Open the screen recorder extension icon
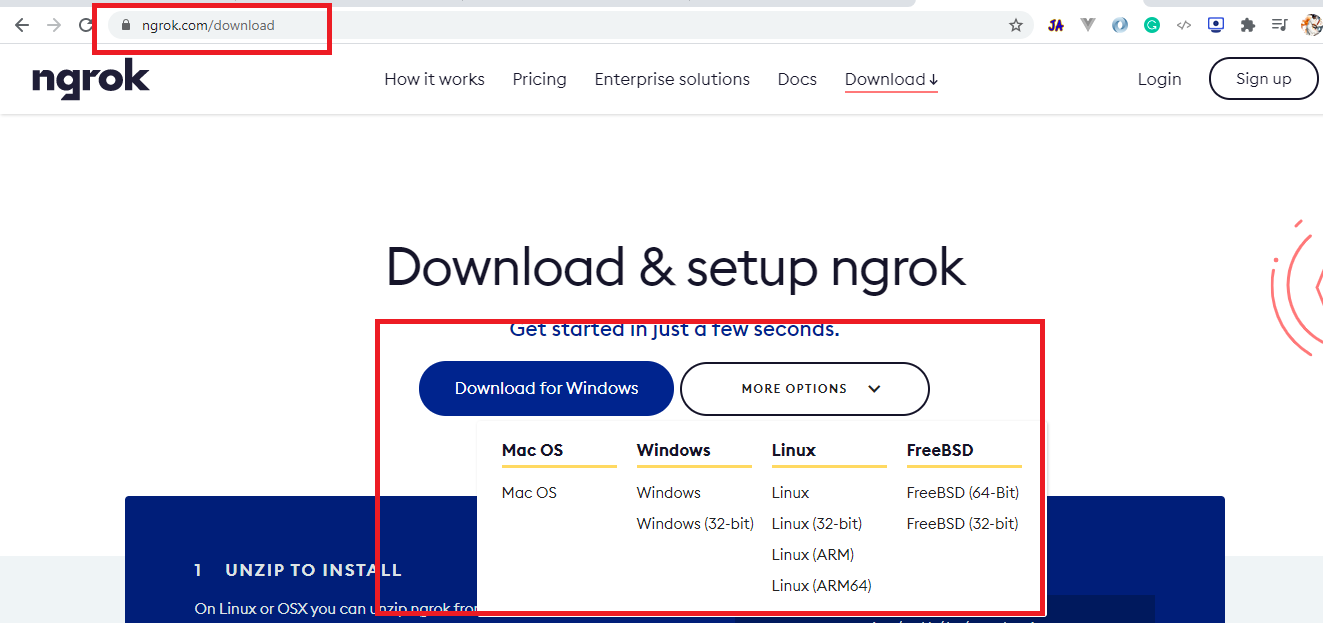Image resolution: width=1323 pixels, height=623 pixels. [x=1216, y=25]
